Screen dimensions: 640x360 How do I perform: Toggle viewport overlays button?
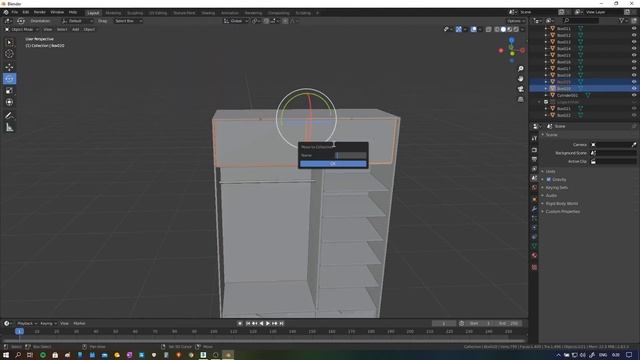(473, 29)
